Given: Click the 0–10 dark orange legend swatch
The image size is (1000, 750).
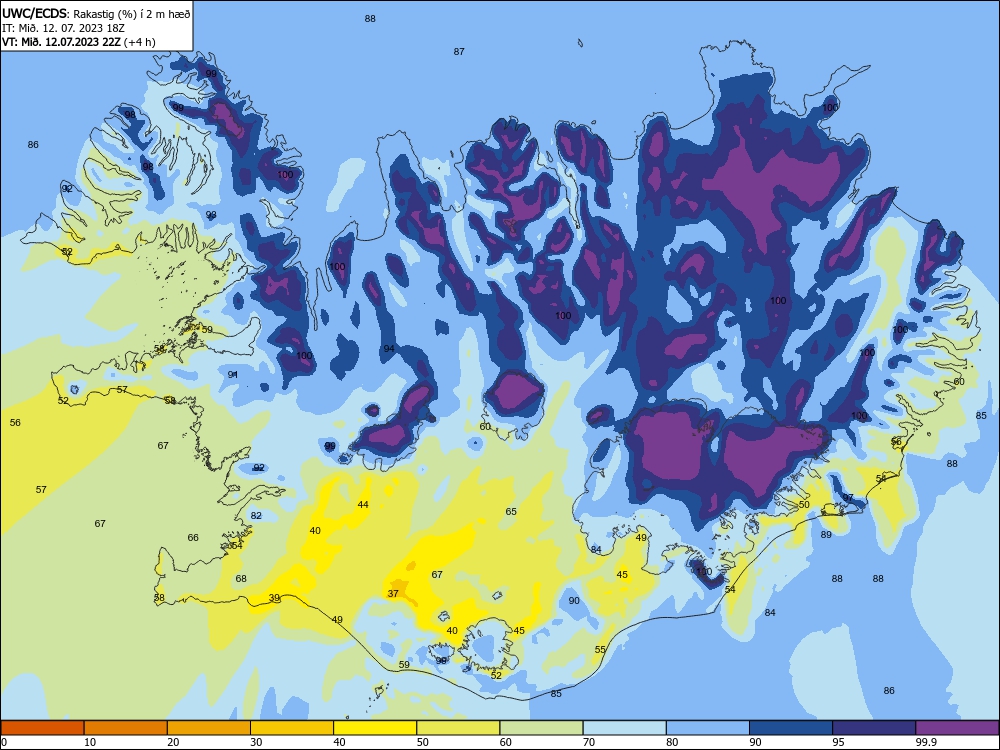Looking at the screenshot, I should pos(42,728).
